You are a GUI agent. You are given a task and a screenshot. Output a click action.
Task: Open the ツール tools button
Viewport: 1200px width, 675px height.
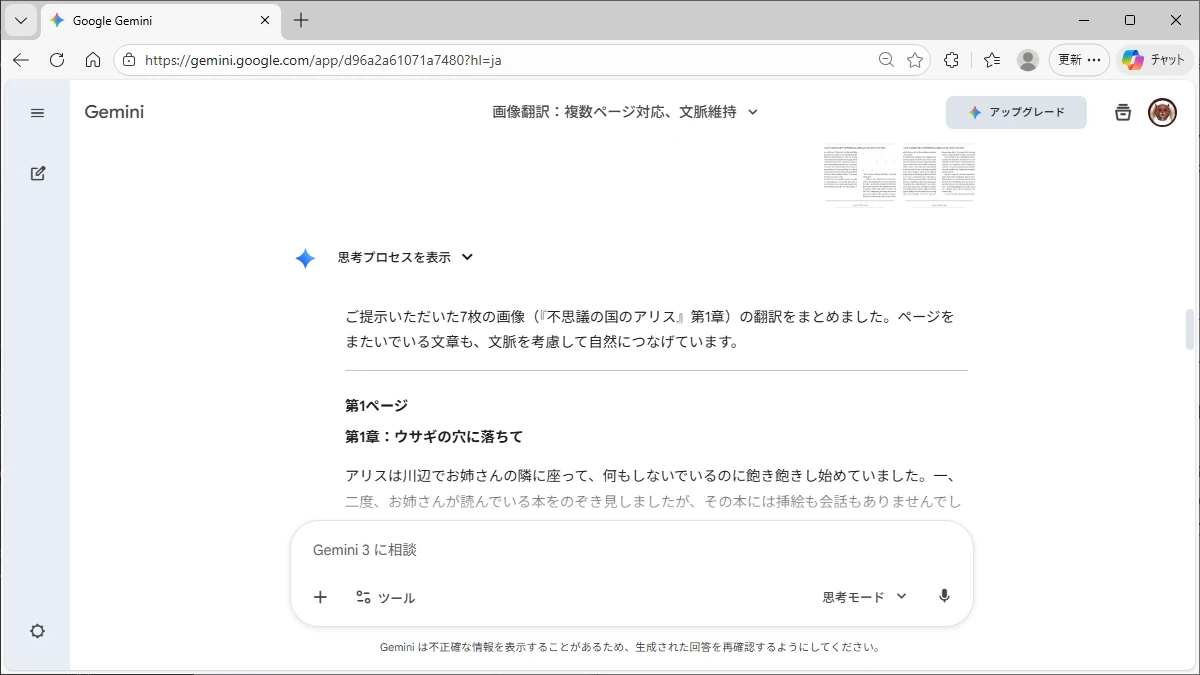pyautogui.click(x=386, y=597)
